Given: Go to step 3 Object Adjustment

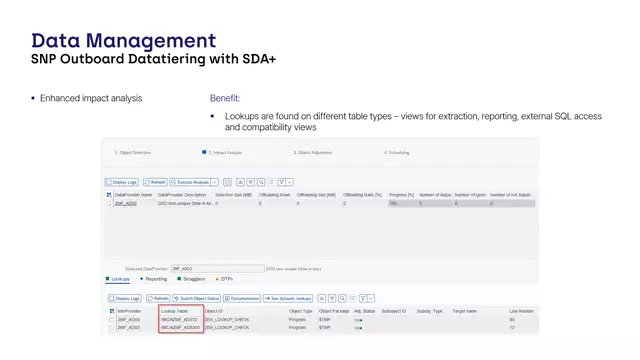Looking at the screenshot, I should coord(312,152).
